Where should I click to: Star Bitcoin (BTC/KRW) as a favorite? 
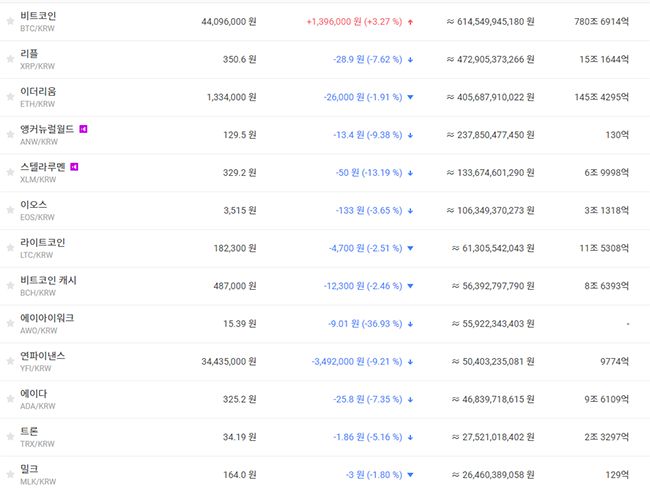[x=10, y=22]
